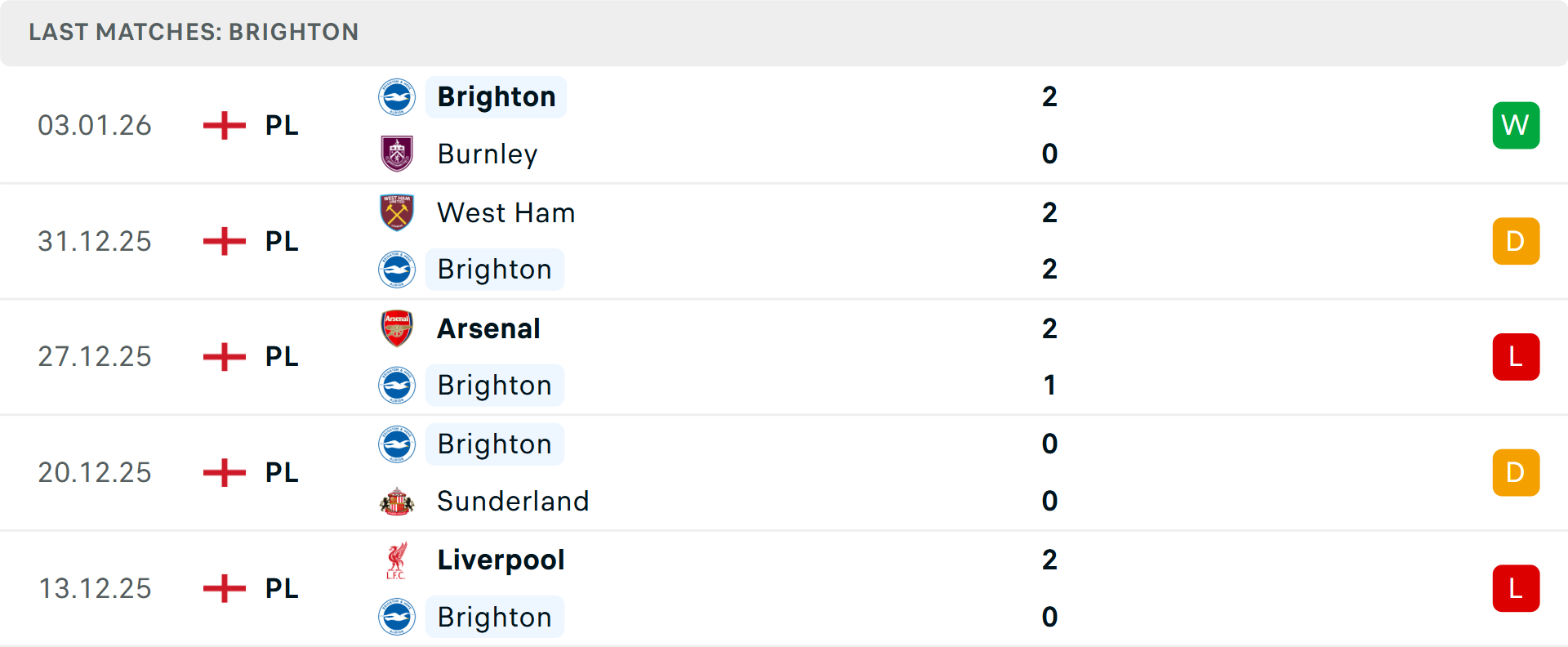Click PL league label for 03.01.26 match
1568x647 pixels.
click(x=282, y=125)
